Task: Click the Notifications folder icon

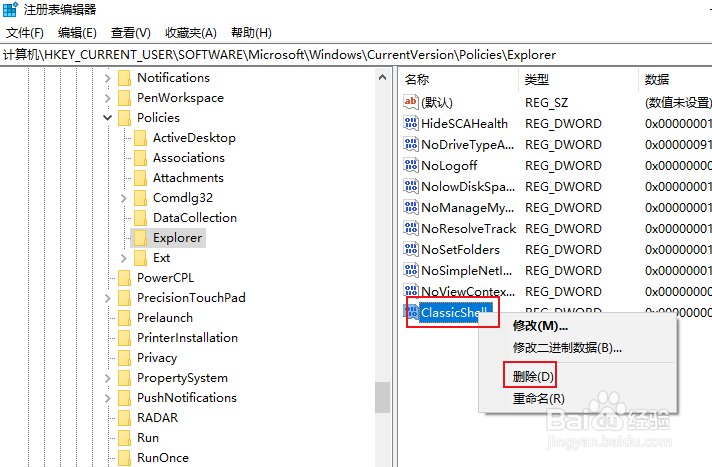Action: click(124, 78)
